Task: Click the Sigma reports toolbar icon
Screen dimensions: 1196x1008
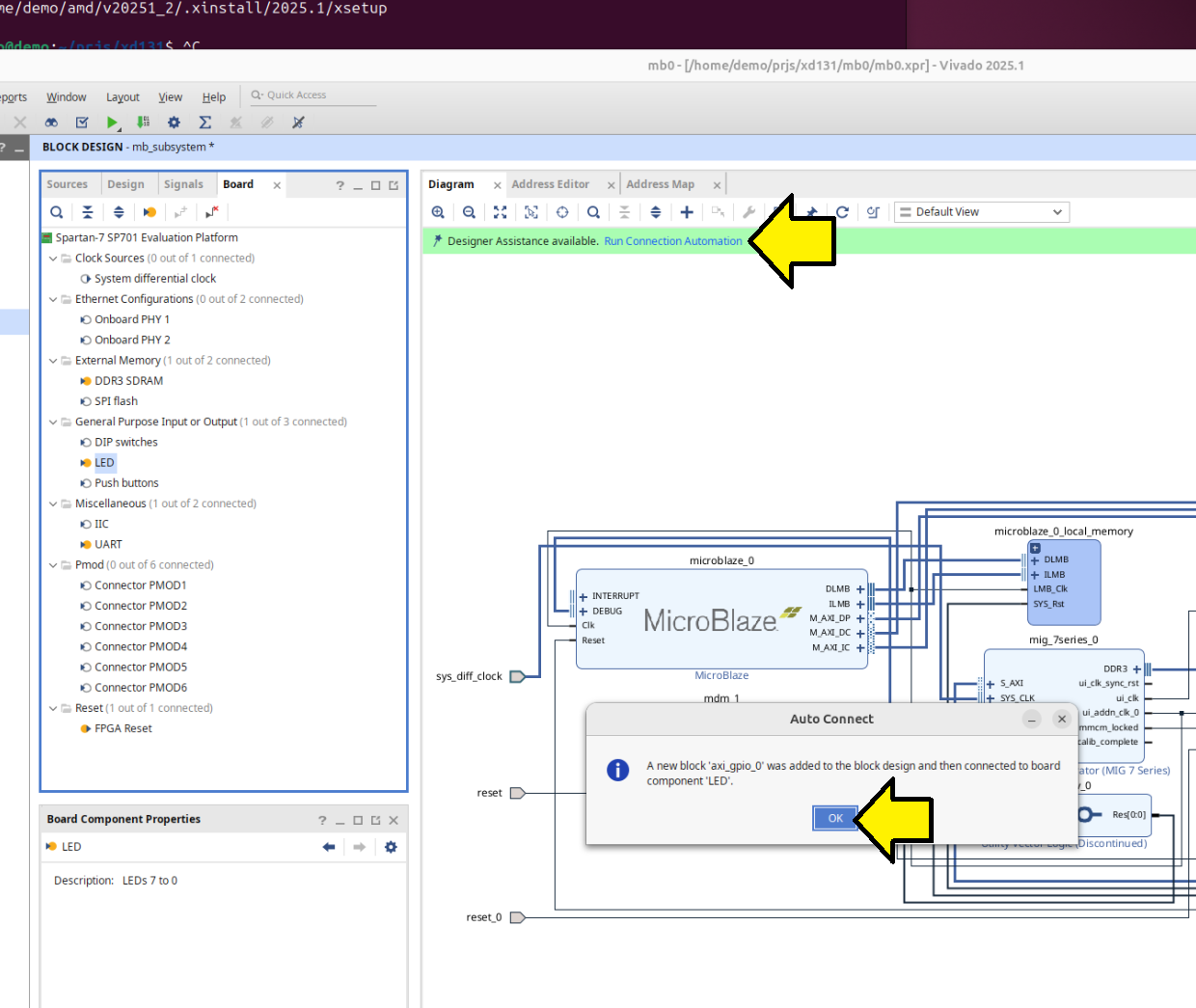Action: pos(204,123)
